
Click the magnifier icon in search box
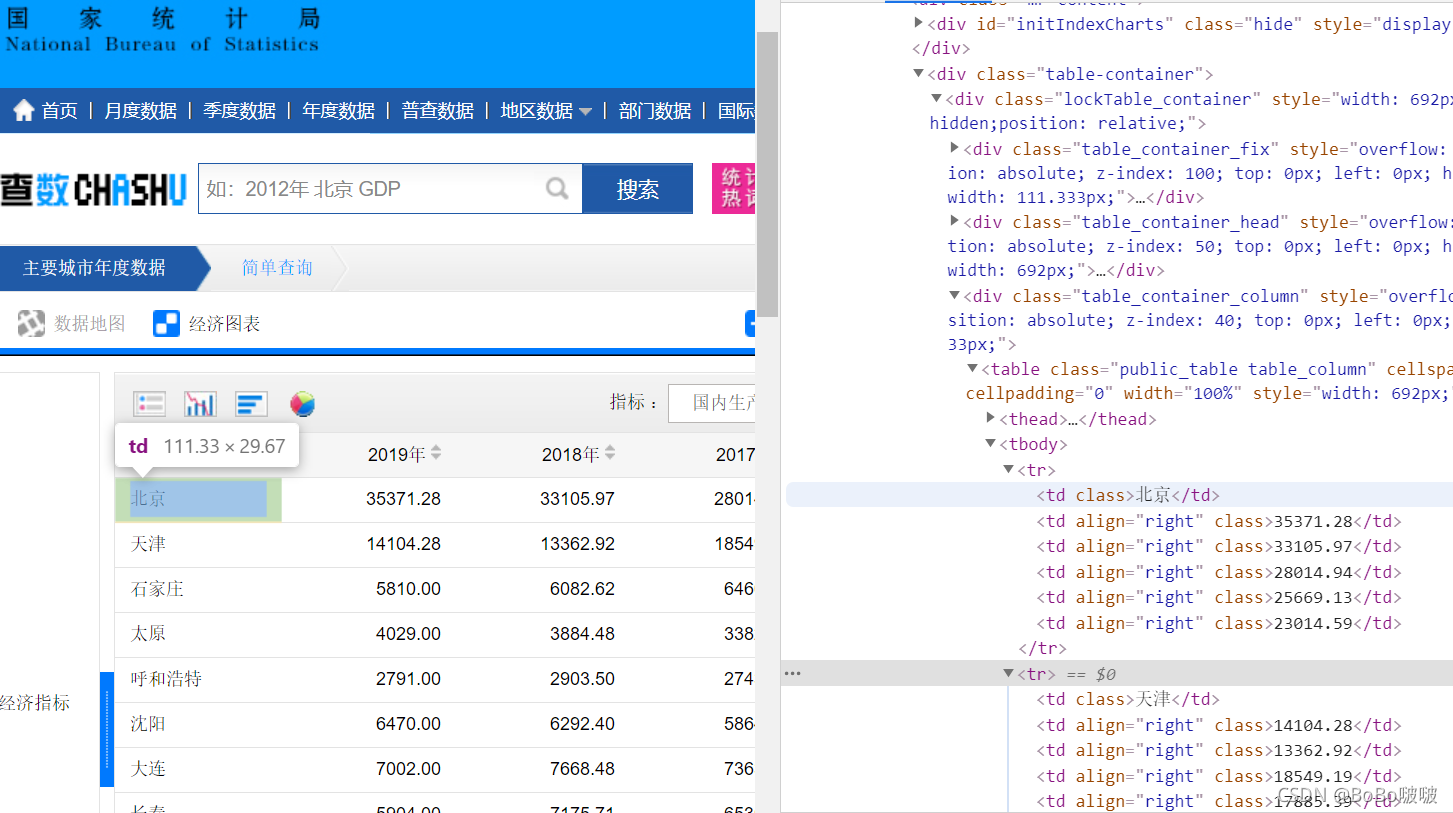[x=557, y=188]
